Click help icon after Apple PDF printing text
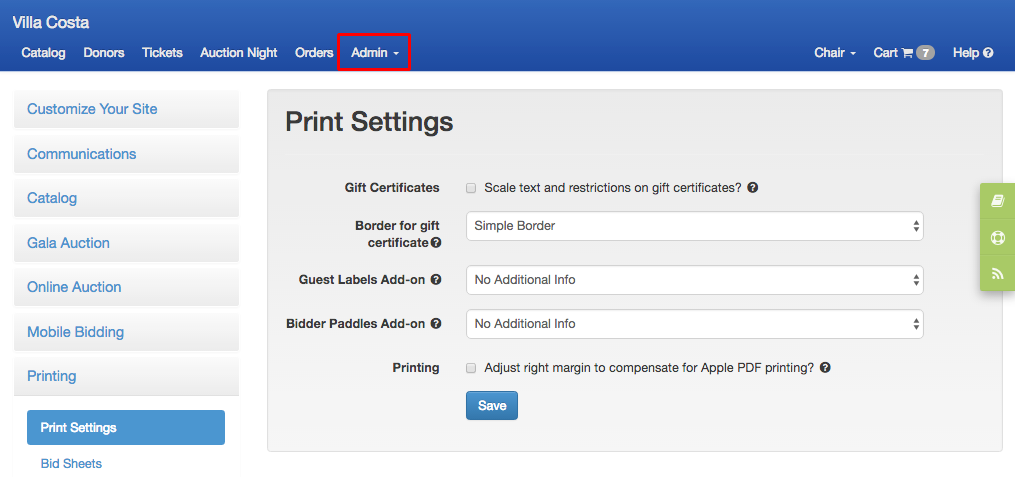Viewport: 1015px width, 483px height. tap(825, 368)
